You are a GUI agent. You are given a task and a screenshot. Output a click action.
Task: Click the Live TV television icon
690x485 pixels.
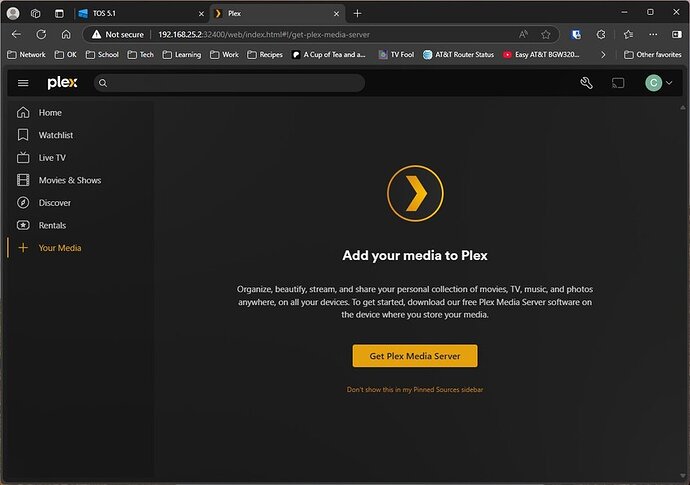(x=23, y=157)
